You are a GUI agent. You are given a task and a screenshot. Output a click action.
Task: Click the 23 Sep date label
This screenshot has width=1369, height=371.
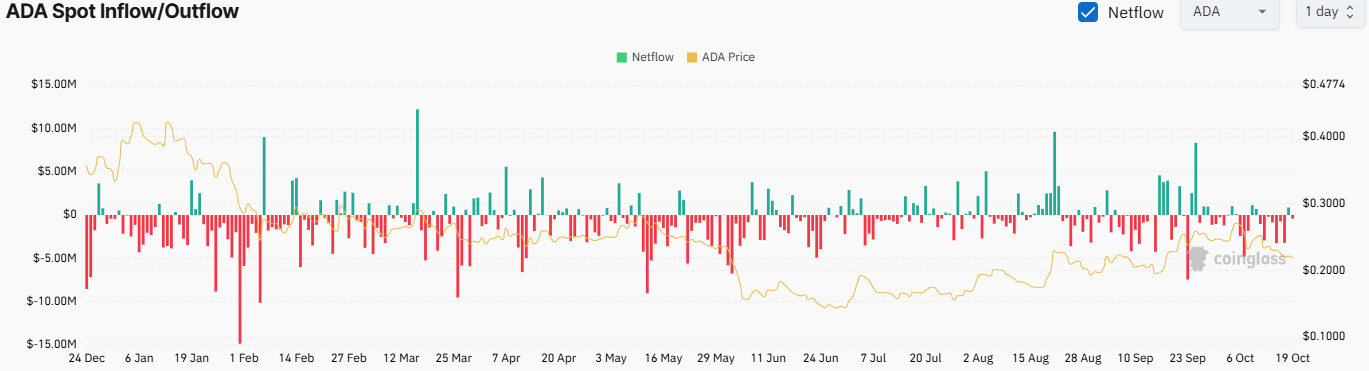coord(1189,358)
